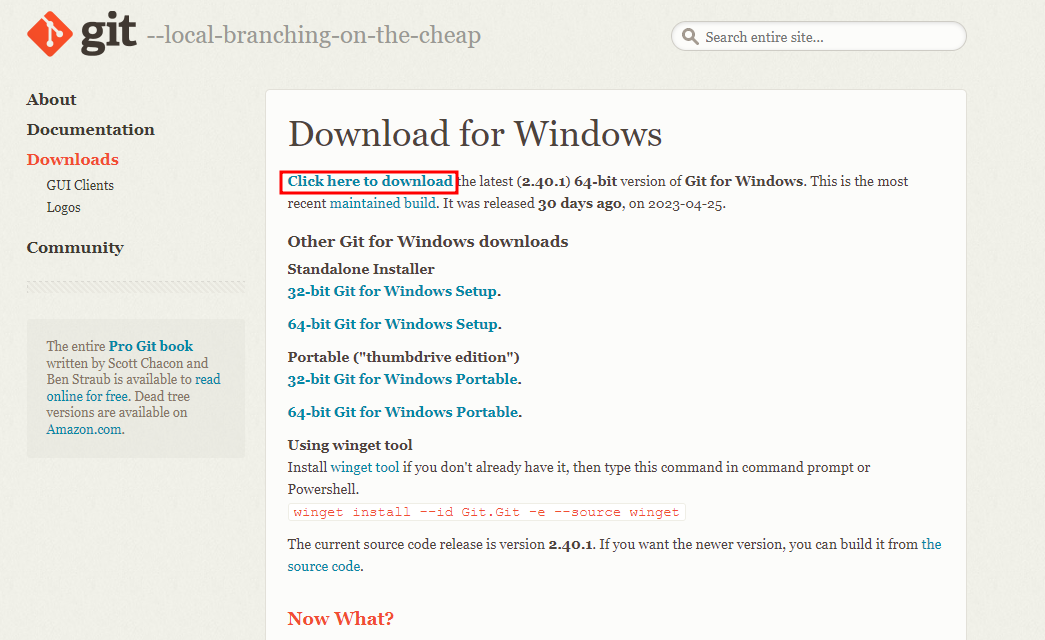Image resolution: width=1045 pixels, height=640 pixels.
Task: Open the Documentation section
Action: tap(91, 129)
